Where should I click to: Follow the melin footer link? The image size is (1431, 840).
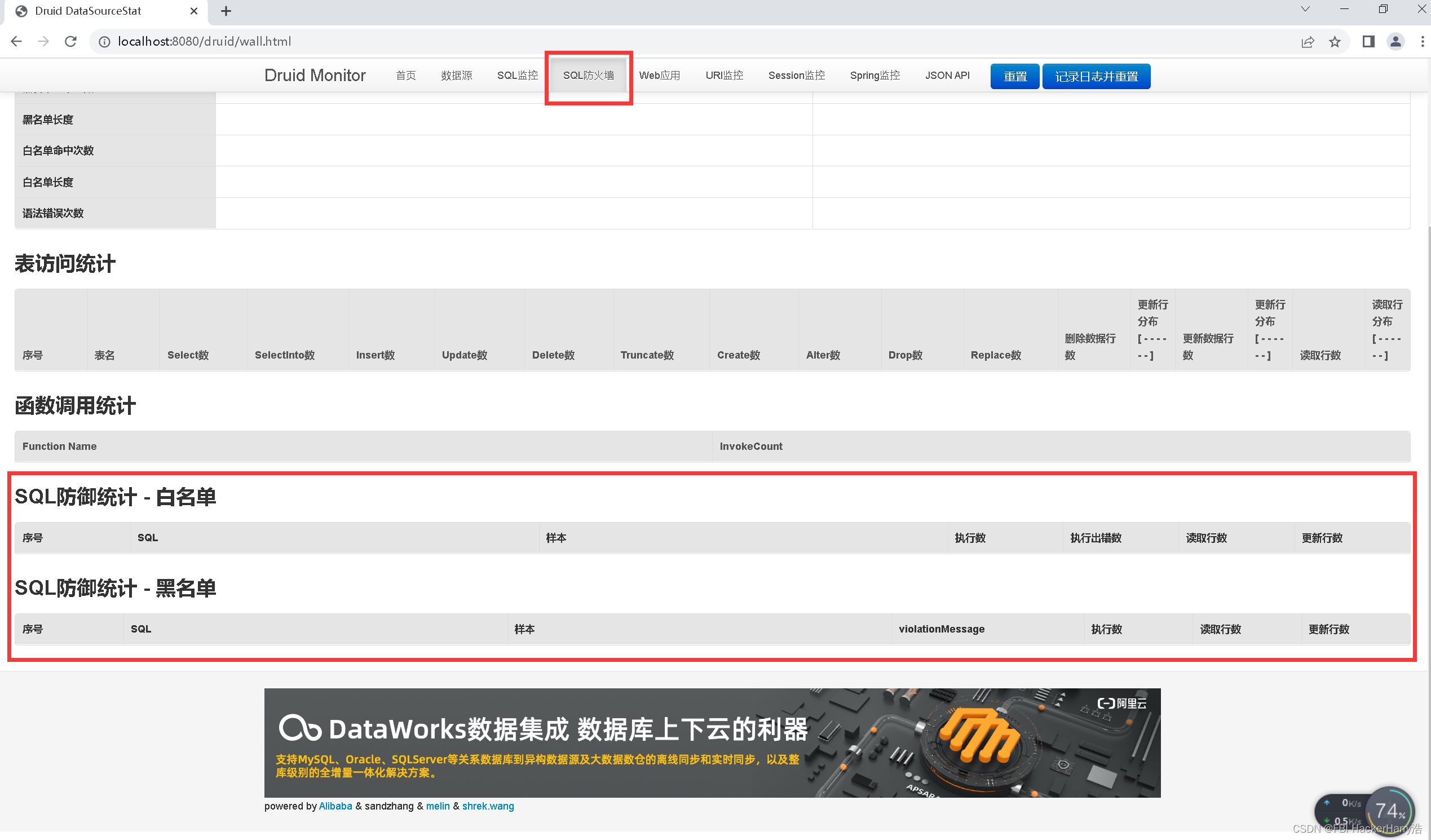438,807
